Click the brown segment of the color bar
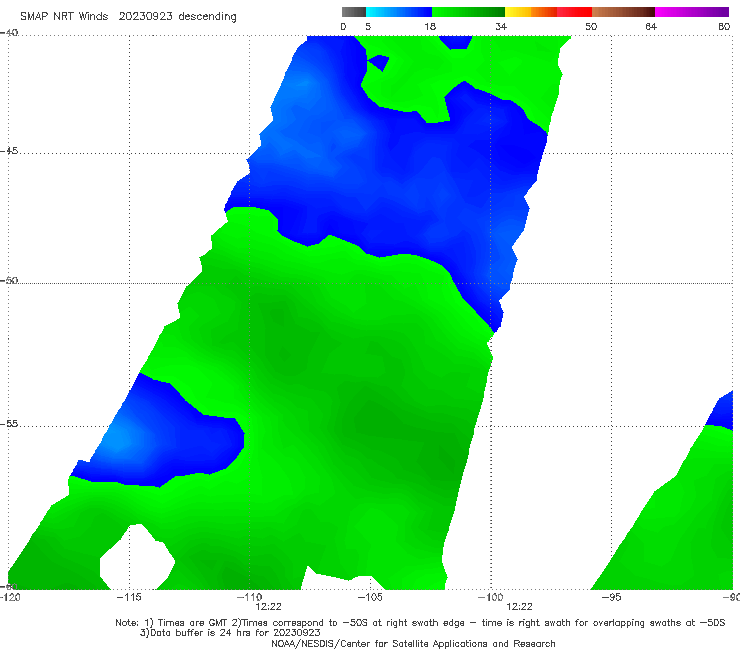Screen dimensions: 740x650 623,12
